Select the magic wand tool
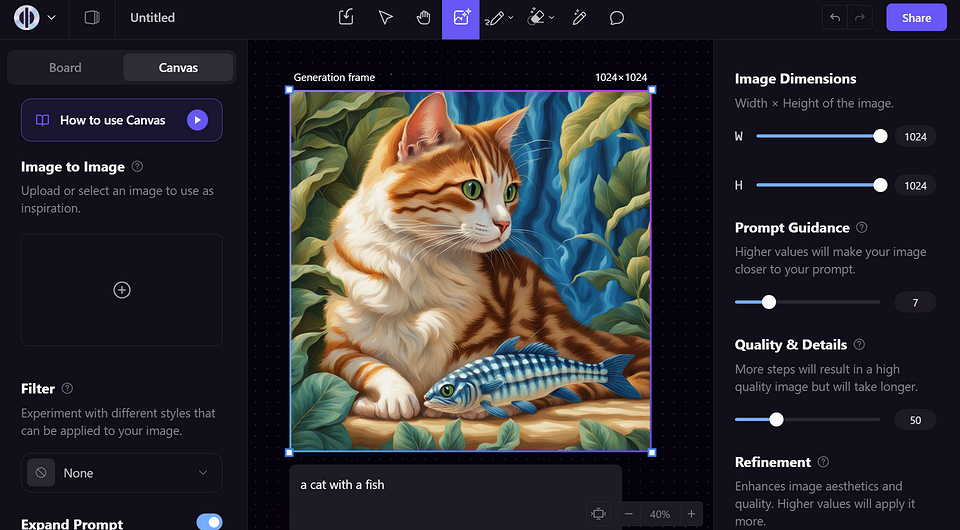 coord(579,18)
